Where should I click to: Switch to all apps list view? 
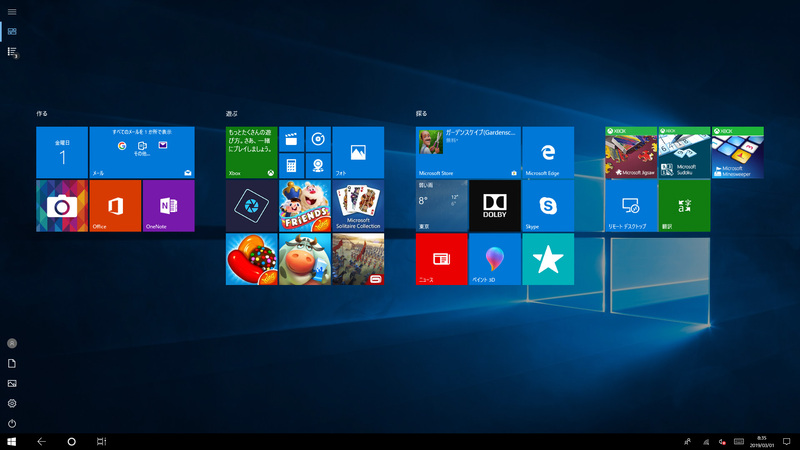[x=12, y=52]
